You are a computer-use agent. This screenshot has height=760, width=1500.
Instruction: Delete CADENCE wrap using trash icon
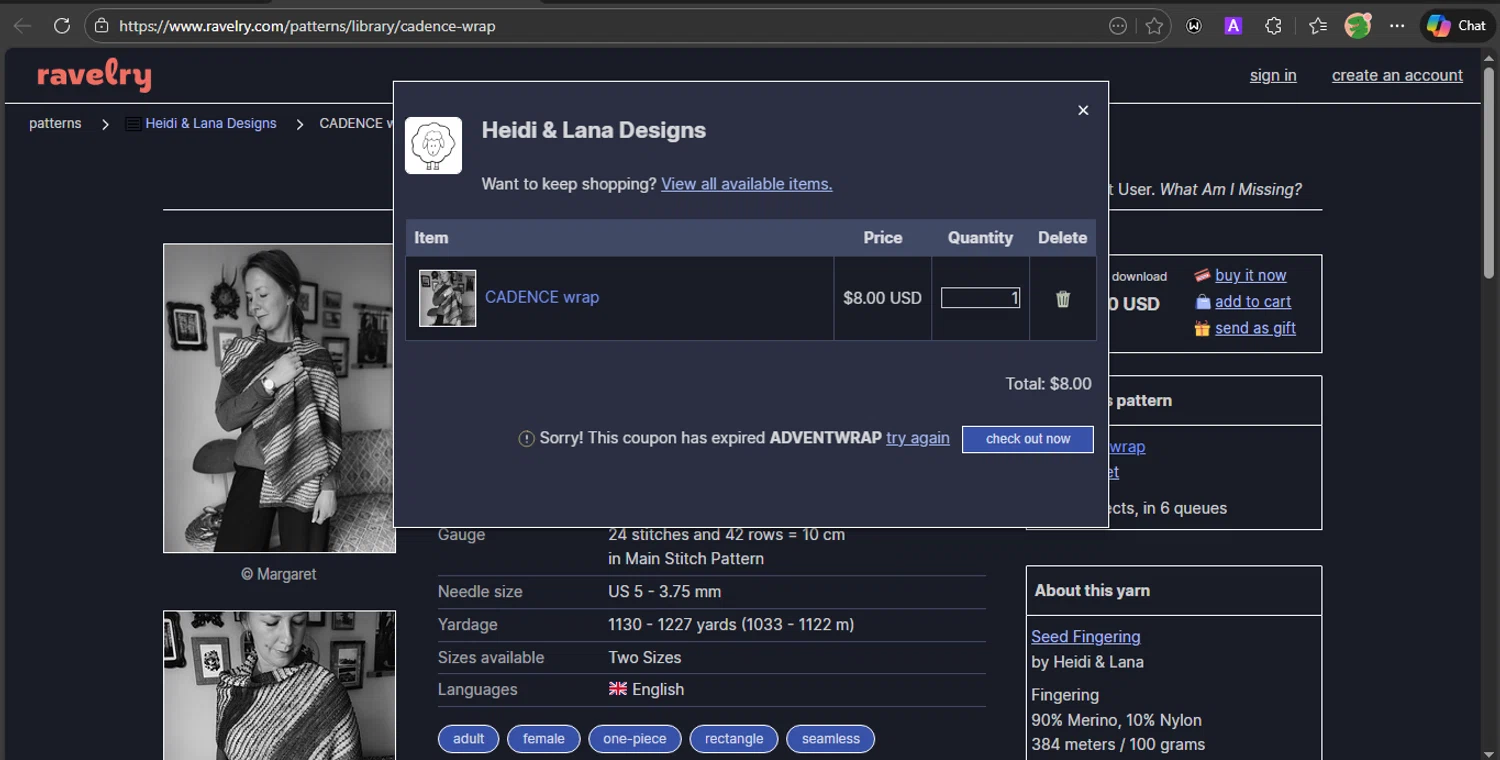tap(1063, 298)
